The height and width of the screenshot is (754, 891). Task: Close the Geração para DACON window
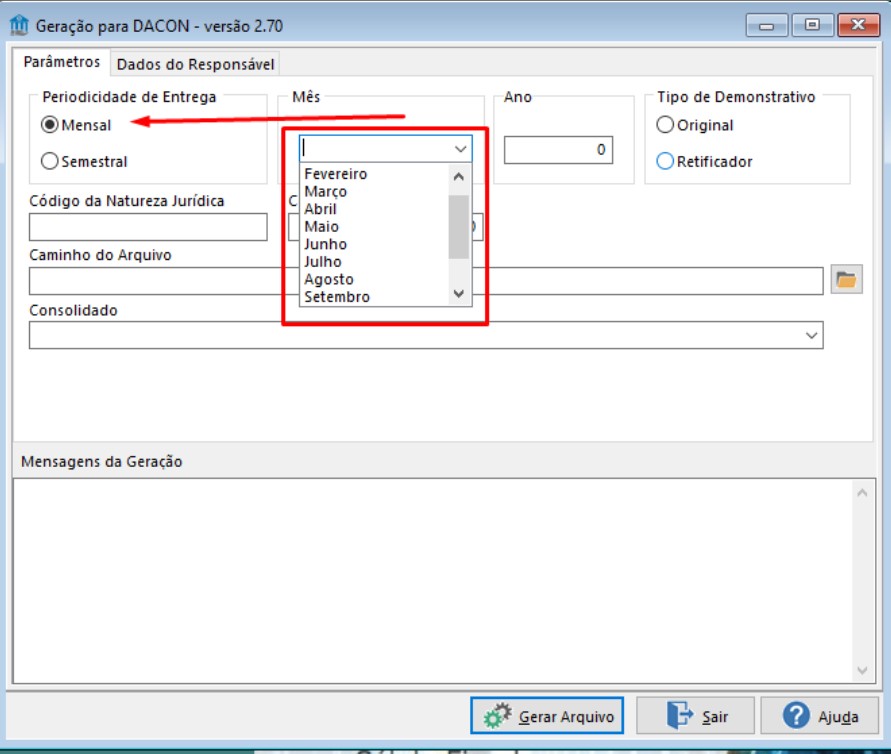[858, 26]
